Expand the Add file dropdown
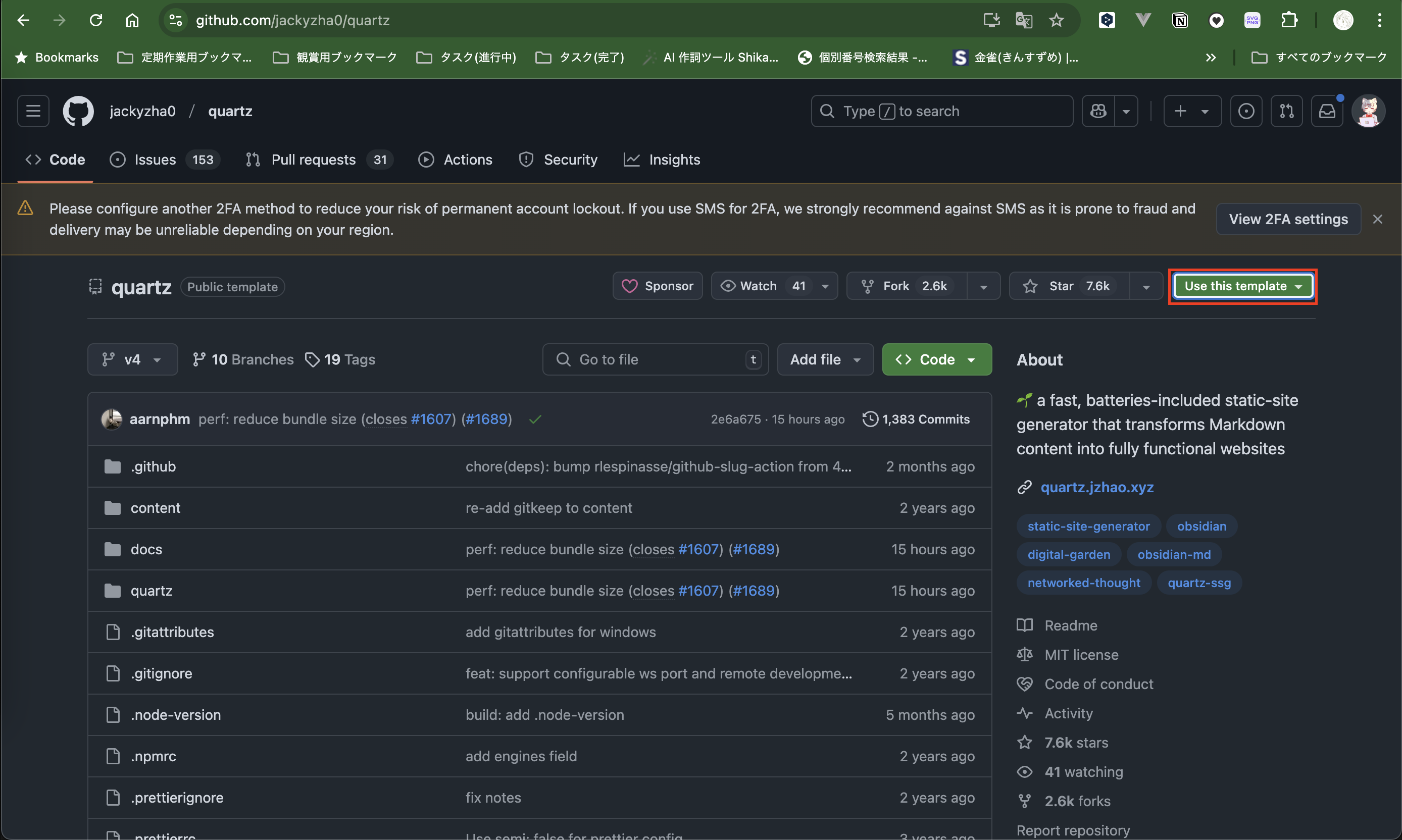1402x840 pixels. [825, 359]
